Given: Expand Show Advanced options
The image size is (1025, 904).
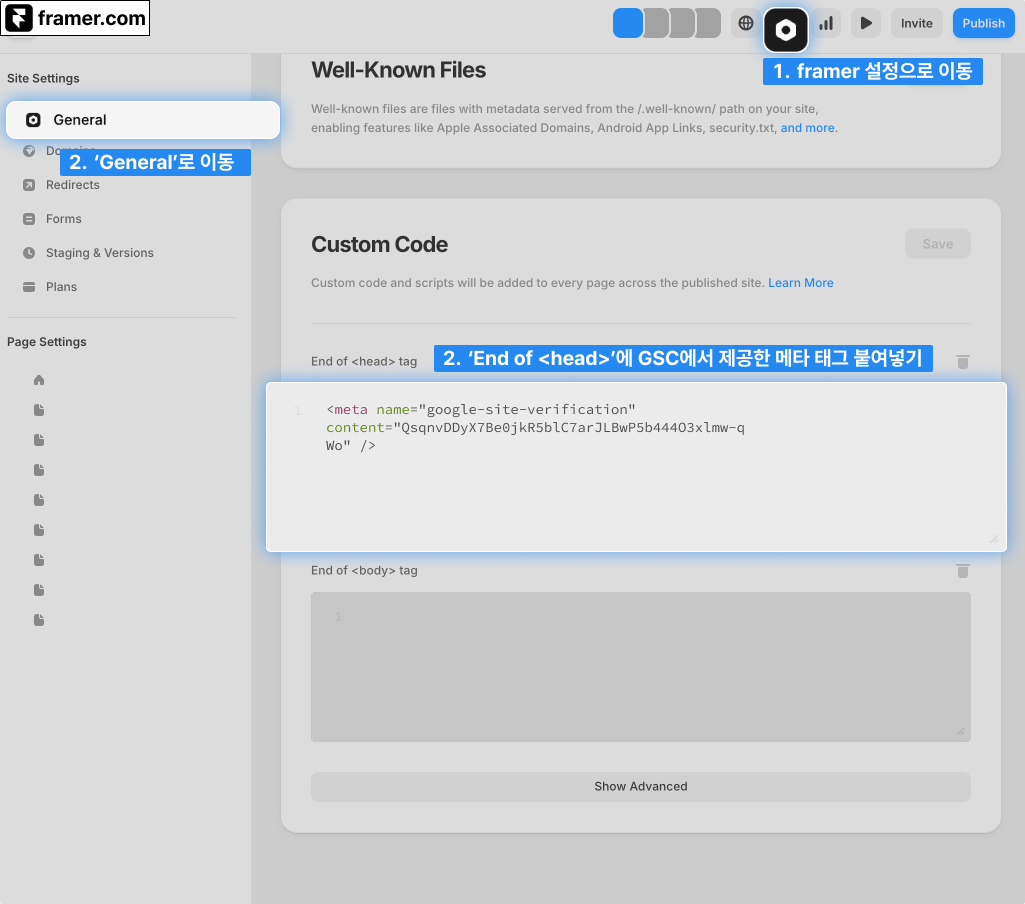Looking at the screenshot, I should pyautogui.click(x=641, y=786).
